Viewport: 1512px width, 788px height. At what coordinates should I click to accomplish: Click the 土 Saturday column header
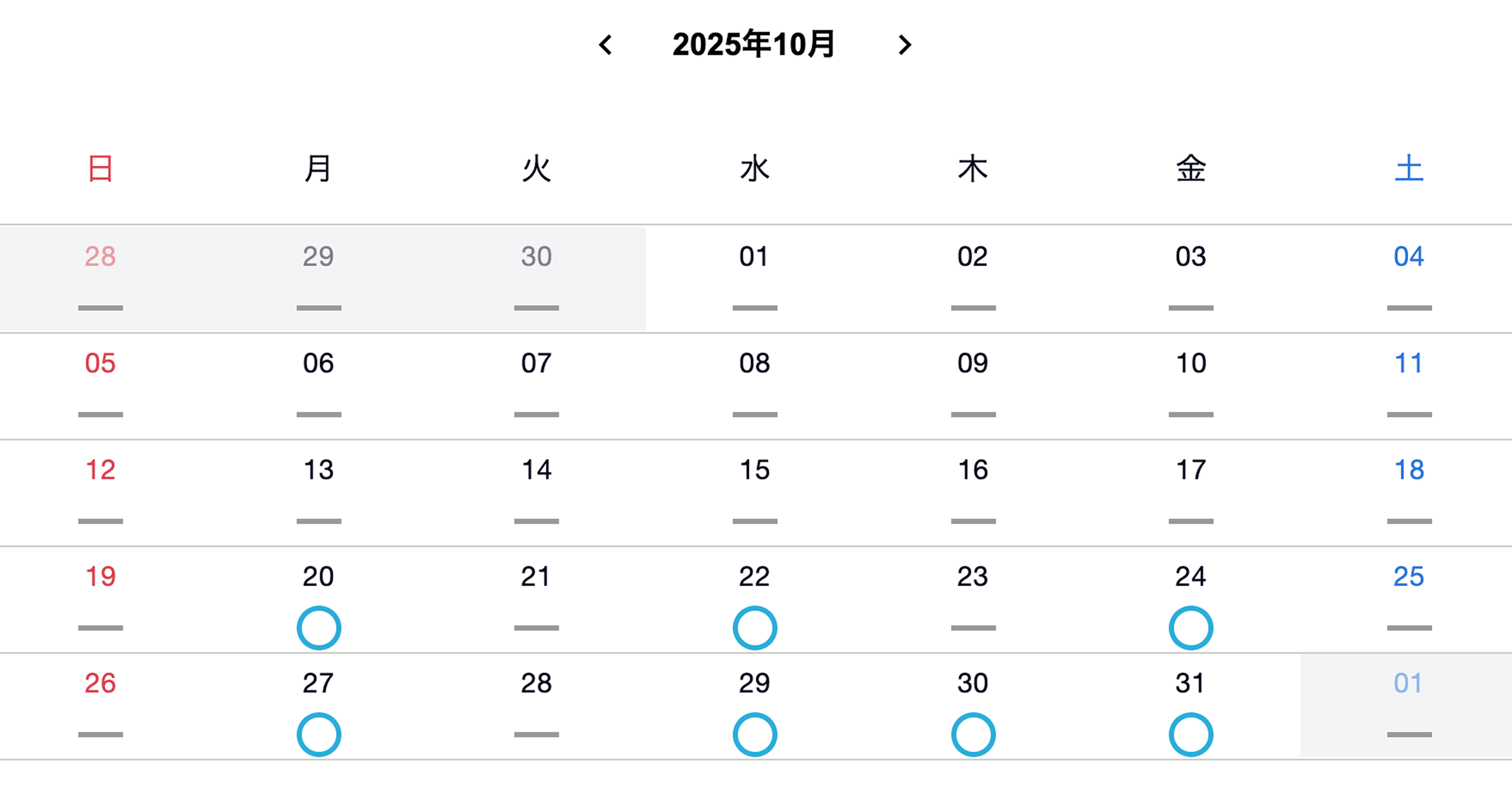[x=1409, y=169]
